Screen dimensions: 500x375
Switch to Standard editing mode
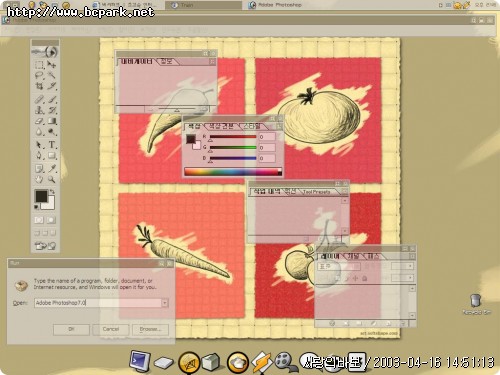[39, 220]
